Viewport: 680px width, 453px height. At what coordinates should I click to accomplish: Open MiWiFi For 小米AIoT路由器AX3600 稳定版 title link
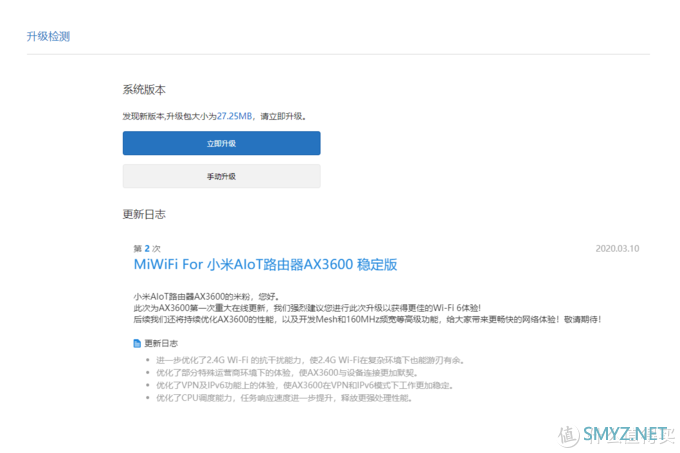[x=265, y=264]
